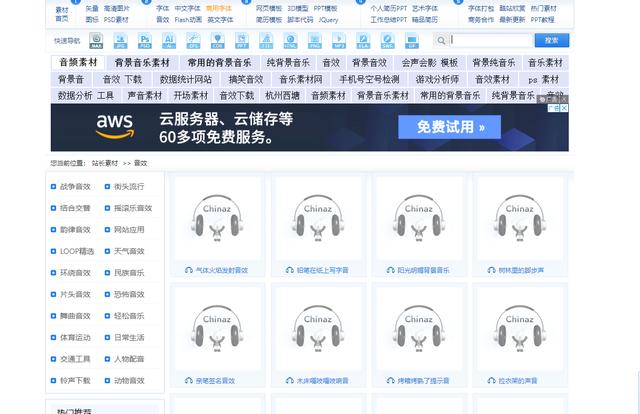
Task: Open 交通工具 sidebar category
Action: [x=75, y=359]
